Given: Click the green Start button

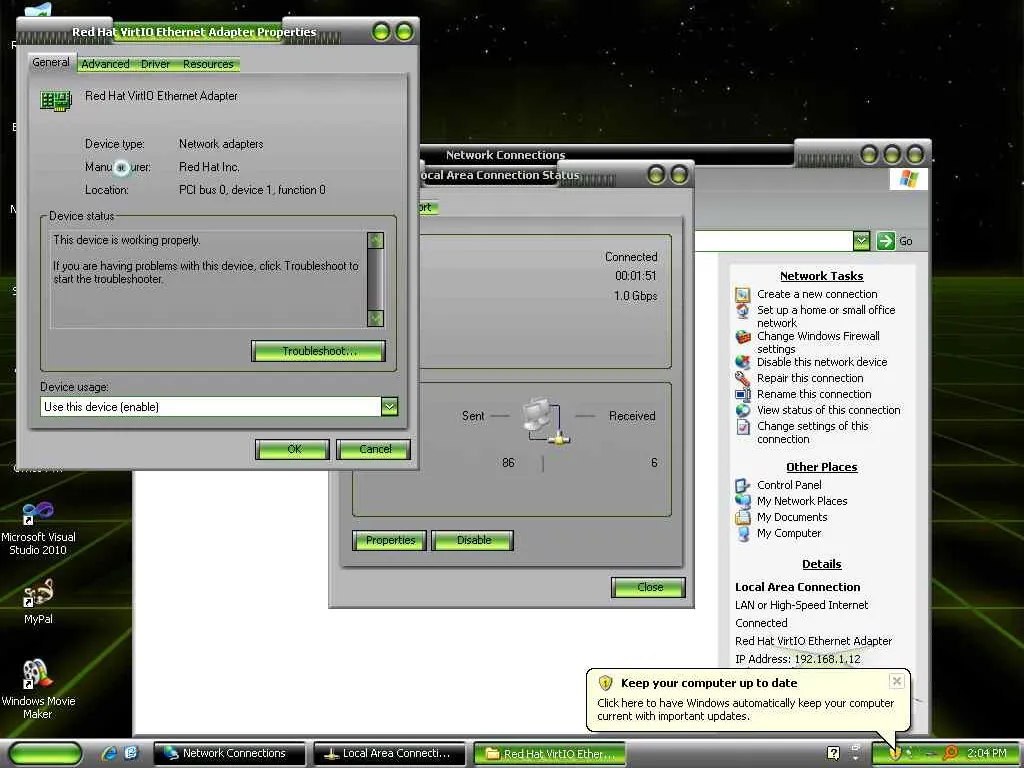Looking at the screenshot, I should (x=45, y=754).
